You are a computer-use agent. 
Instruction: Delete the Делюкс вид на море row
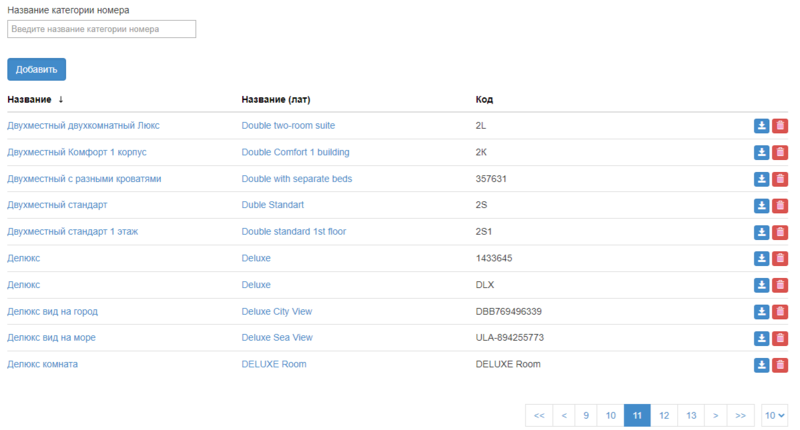click(780, 338)
